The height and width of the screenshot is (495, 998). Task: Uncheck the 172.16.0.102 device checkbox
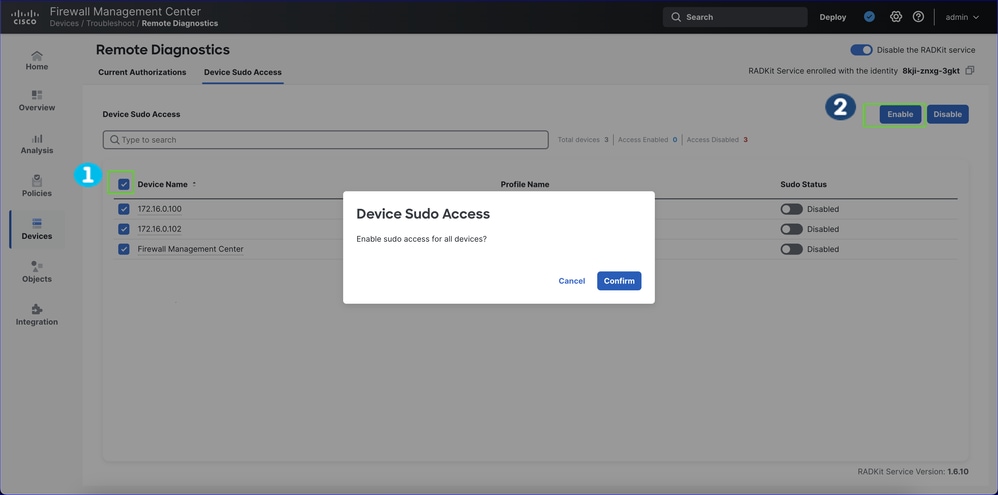[x=124, y=229]
